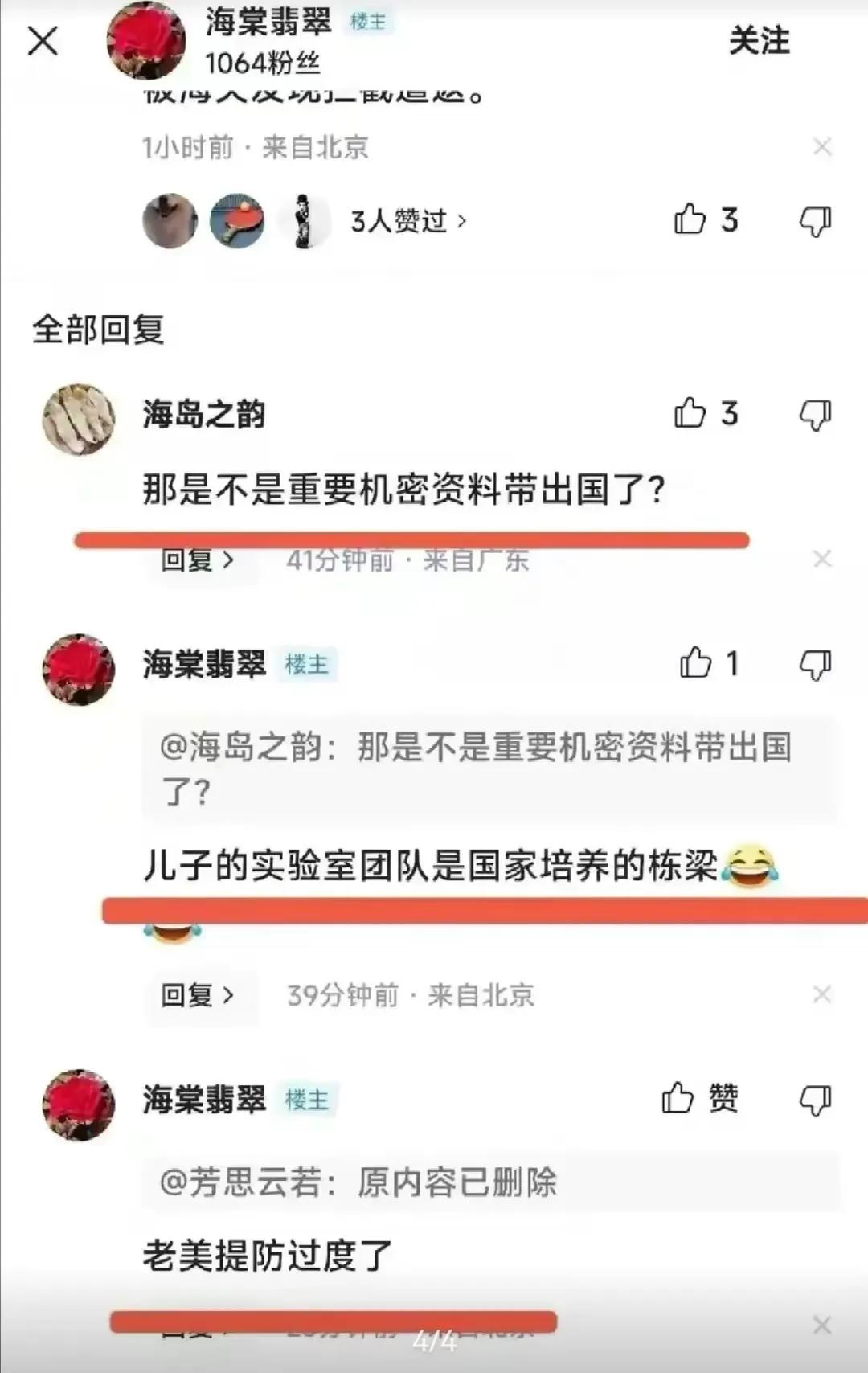The width and height of the screenshot is (868, 1373).
Task: Open the quoted @海岛之韵 comment block
Action: point(489,769)
